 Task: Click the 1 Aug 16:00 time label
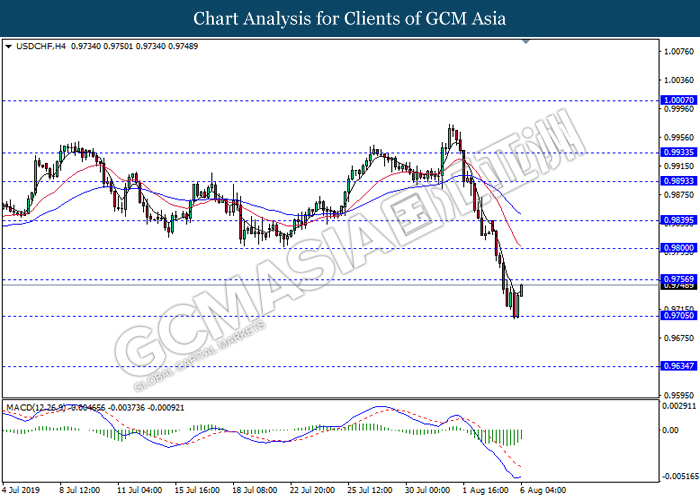pyautogui.click(x=485, y=490)
